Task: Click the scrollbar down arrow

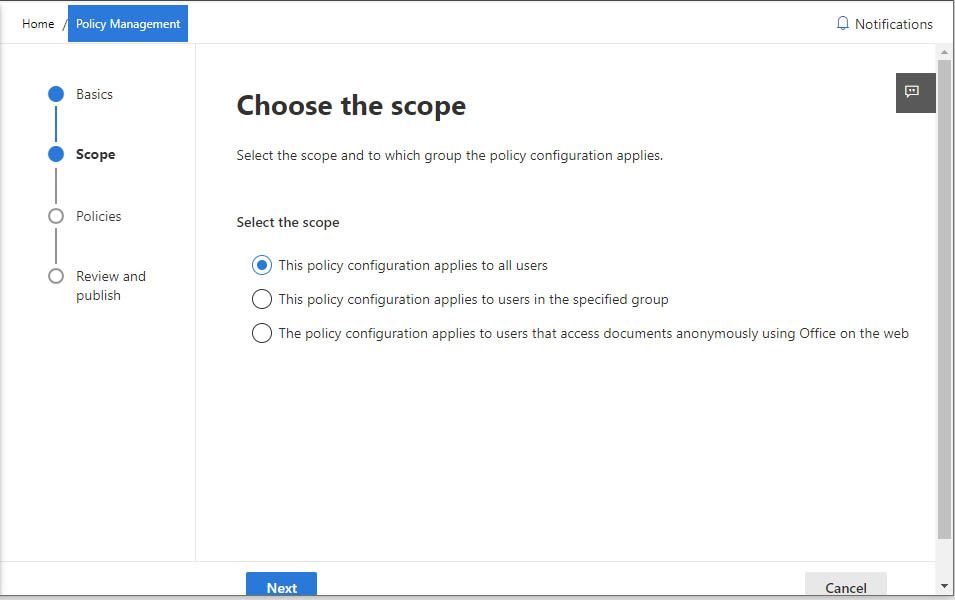Action: tap(945, 586)
